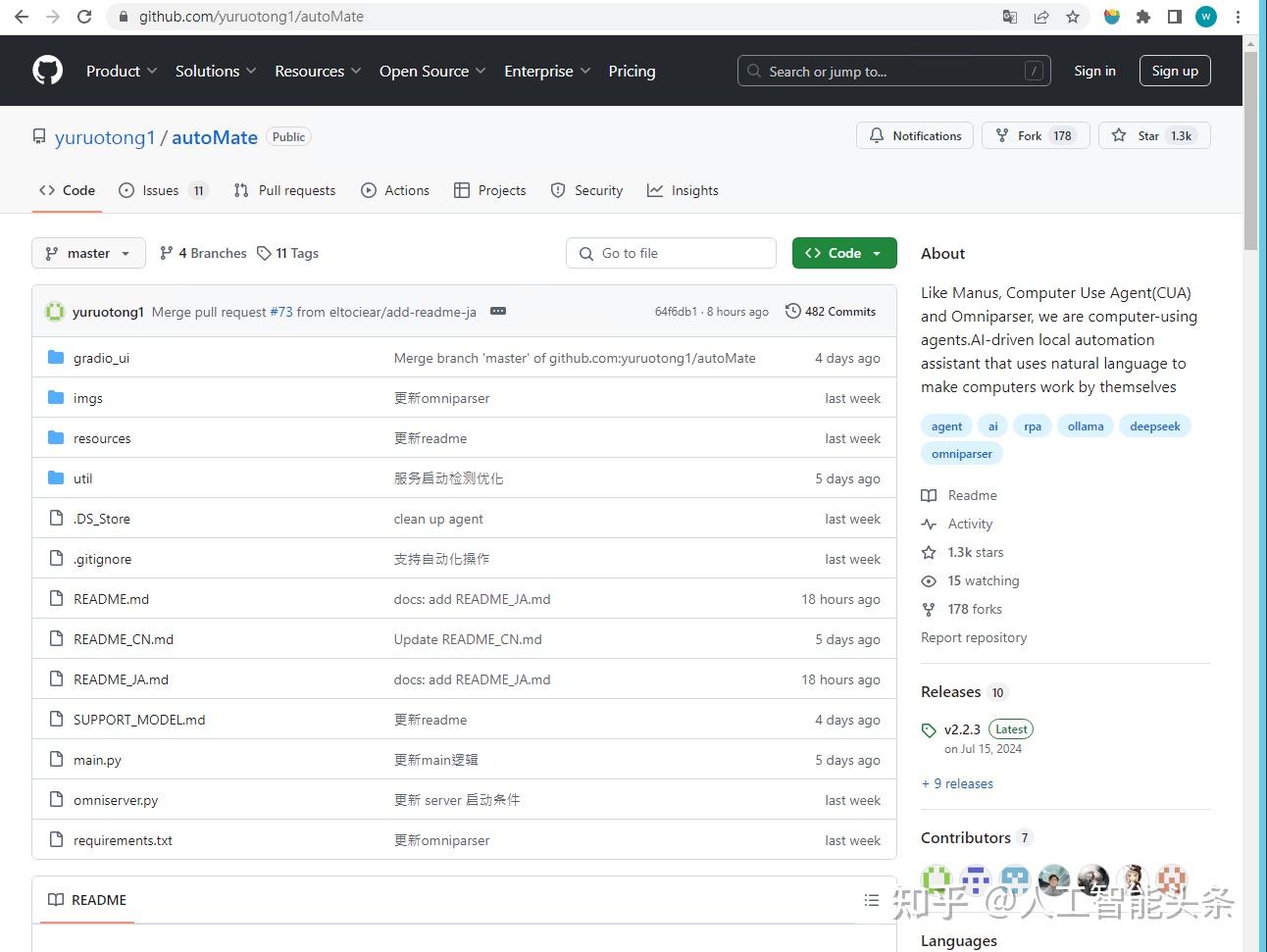Image resolution: width=1267 pixels, height=952 pixels.
Task: Select the deepseek topic tag
Action: click(1155, 426)
